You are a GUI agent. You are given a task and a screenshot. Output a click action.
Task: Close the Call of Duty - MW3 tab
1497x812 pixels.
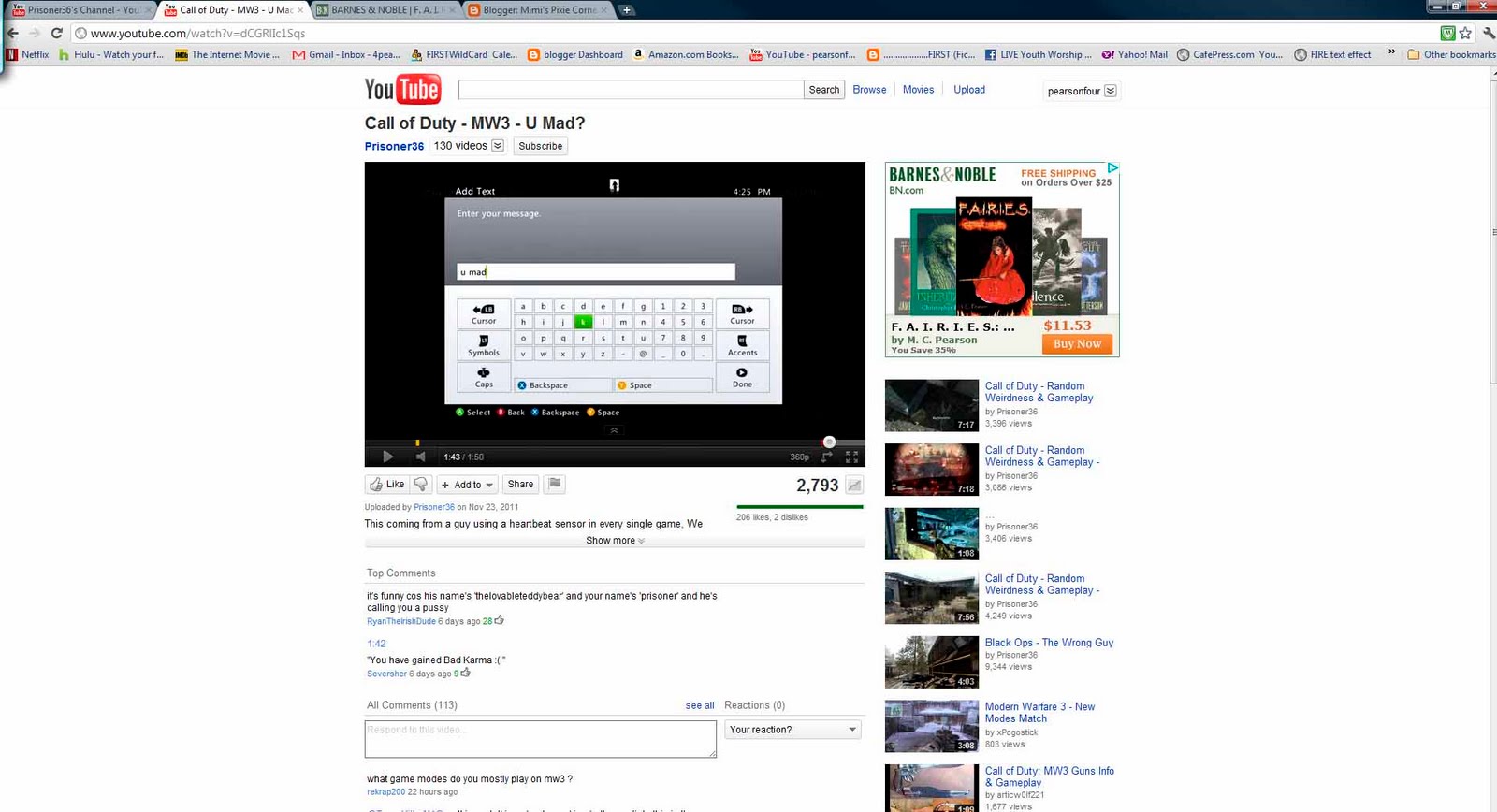[x=300, y=10]
